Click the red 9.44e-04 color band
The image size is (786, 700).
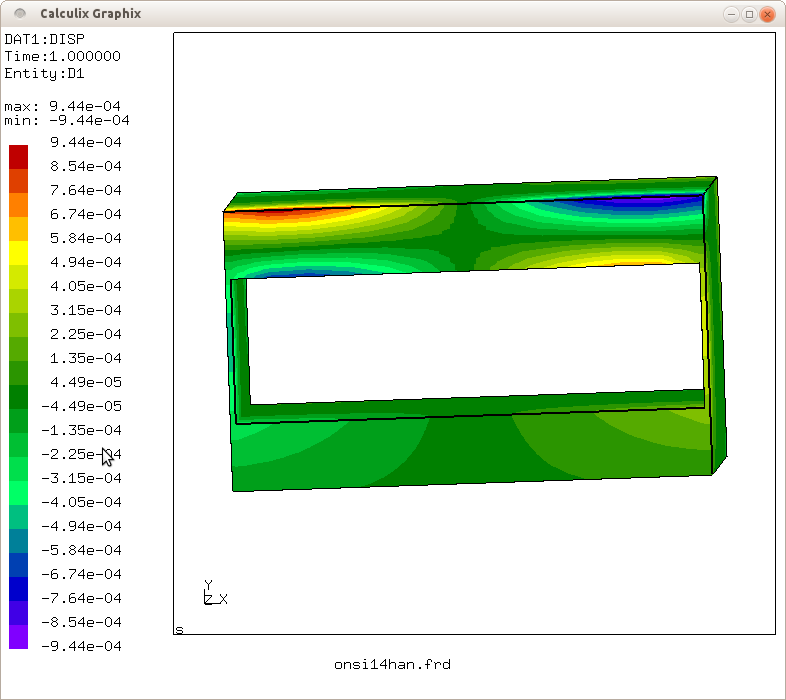coord(19,157)
